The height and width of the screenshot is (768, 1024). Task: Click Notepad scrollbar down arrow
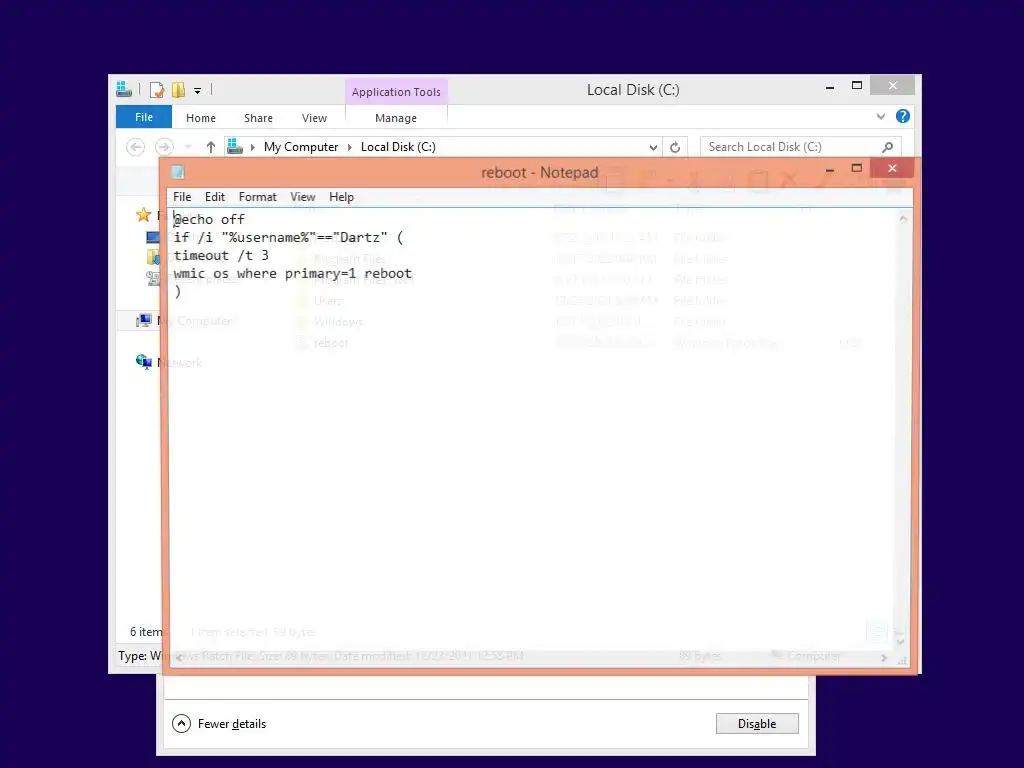[x=900, y=642]
